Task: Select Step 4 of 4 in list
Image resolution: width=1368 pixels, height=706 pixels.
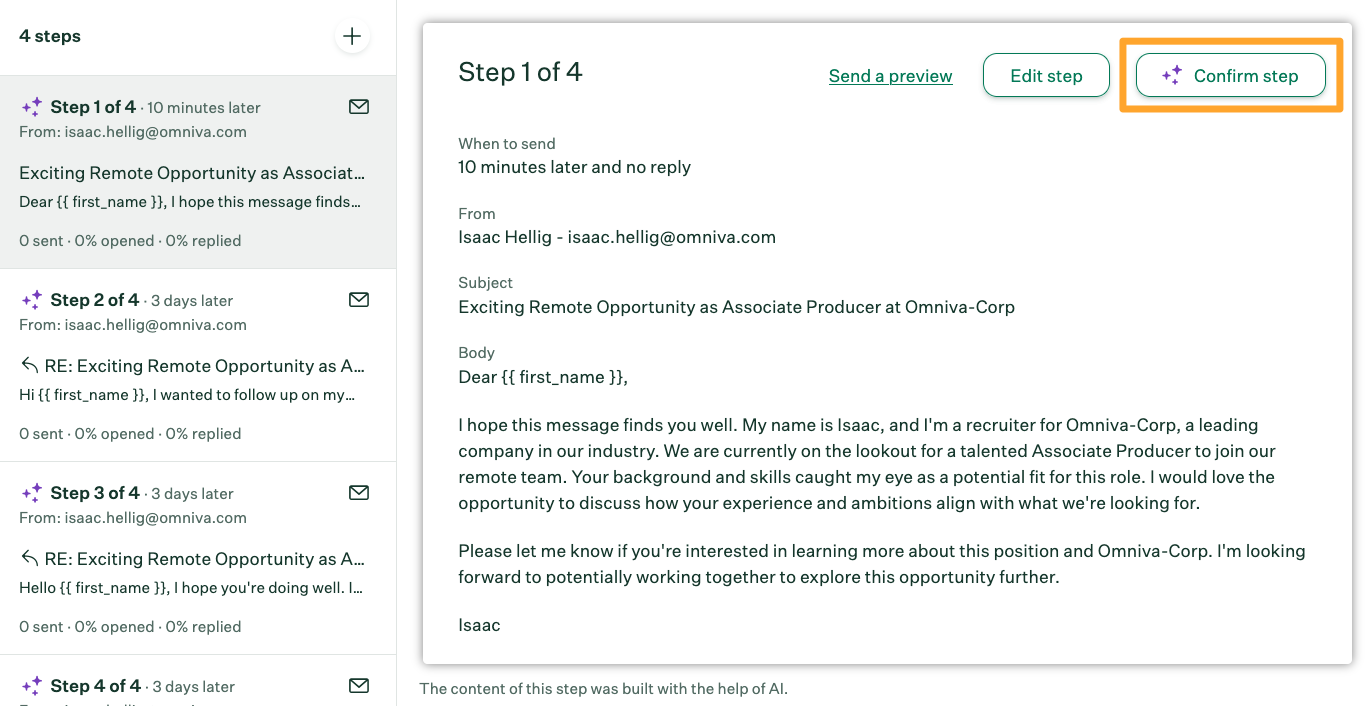Action: coord(95,686)
